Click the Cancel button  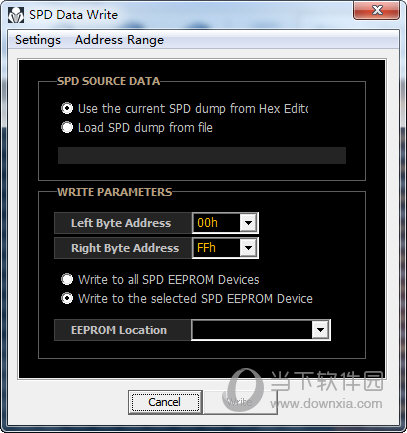165,402
